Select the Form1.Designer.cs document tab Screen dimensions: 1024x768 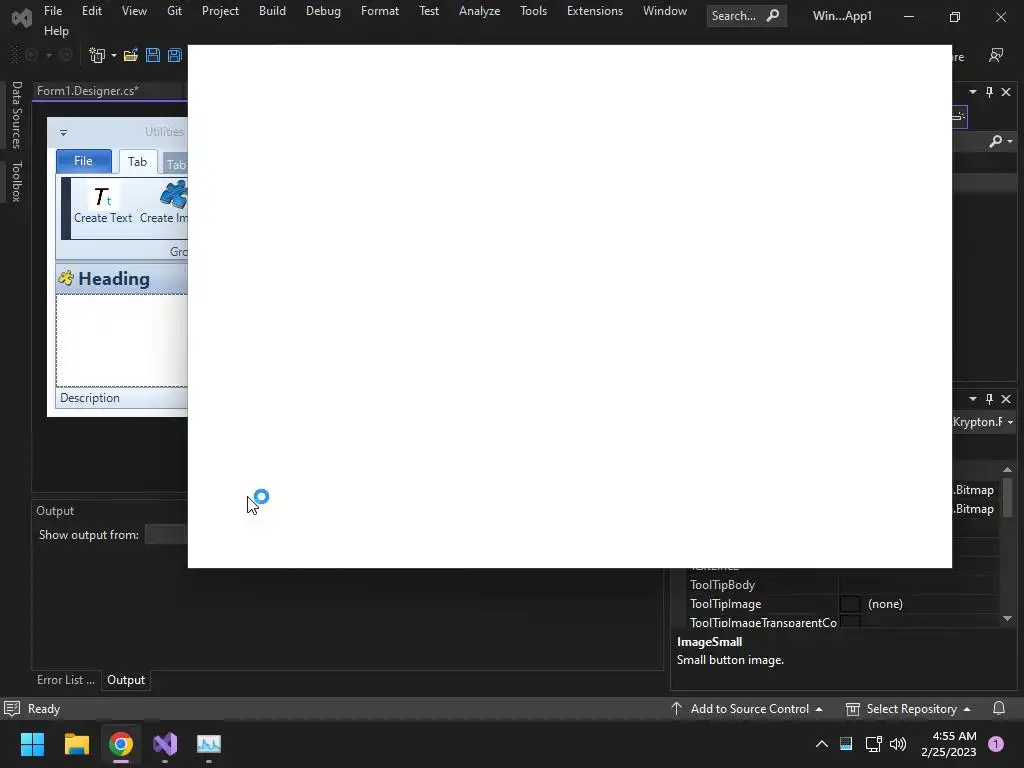pyautogui.click(x=88, y=91)
